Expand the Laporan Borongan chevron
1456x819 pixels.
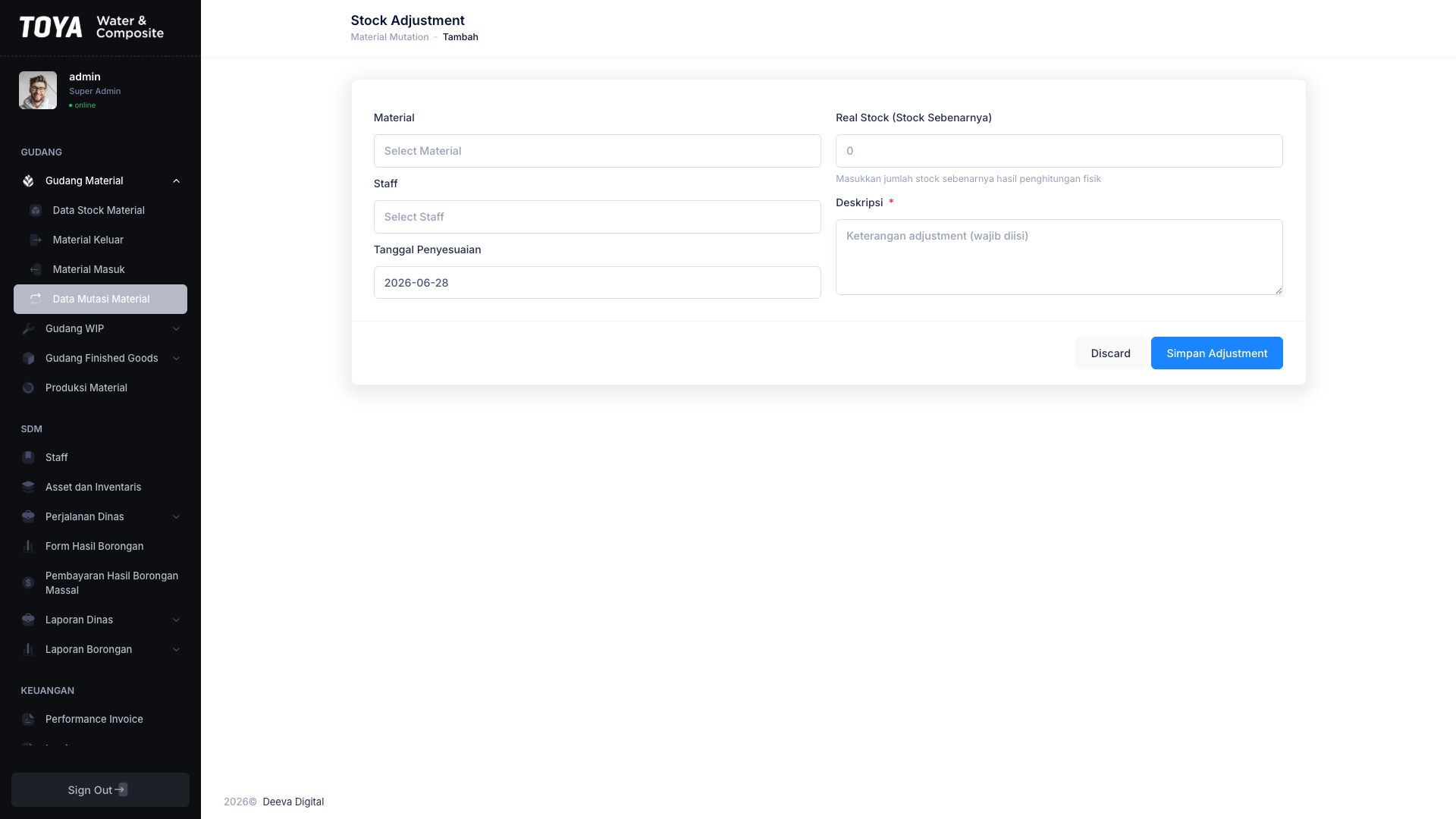tap(176, 650)
